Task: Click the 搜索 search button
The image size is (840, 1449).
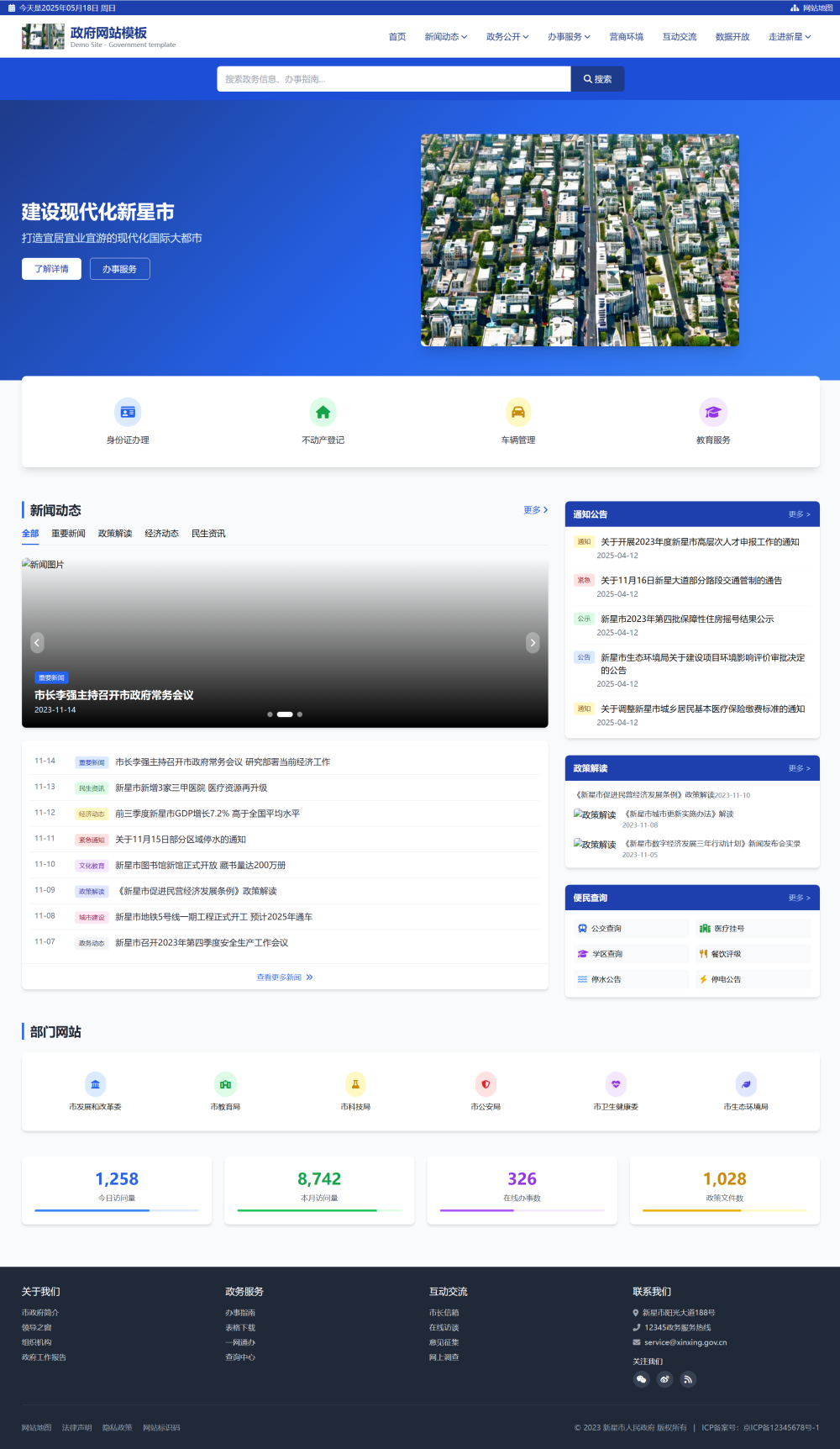Action: [x=597, y=79]
